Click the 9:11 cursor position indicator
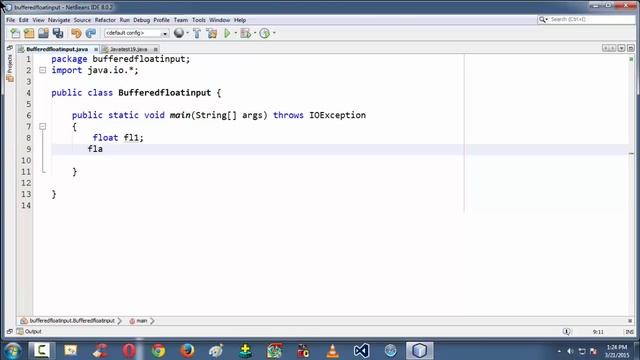Screen dimensions: 640x360 pyautogui.click(x=598, y=332)
